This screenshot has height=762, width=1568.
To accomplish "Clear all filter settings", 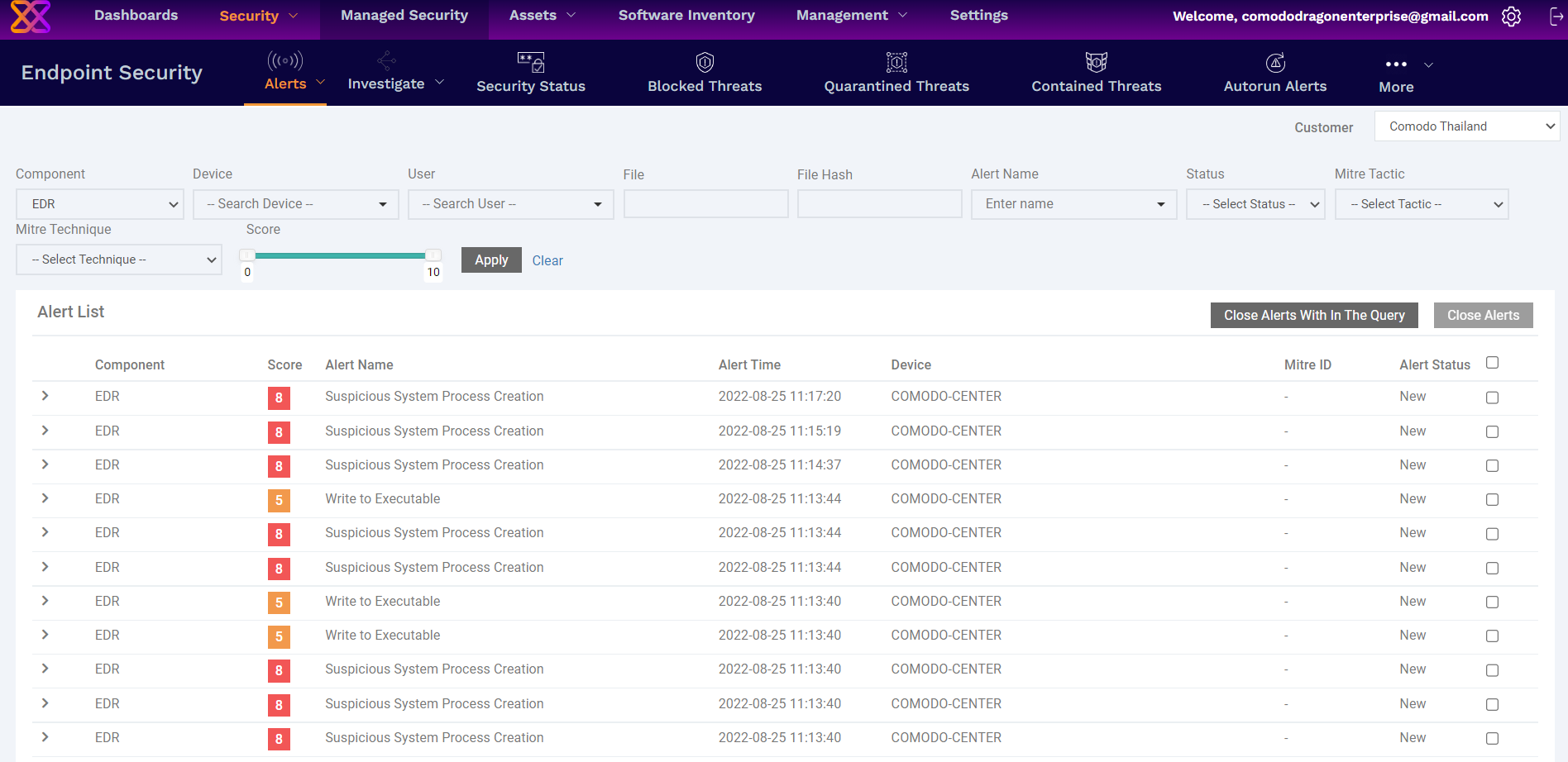I will (x=547, y=260).
